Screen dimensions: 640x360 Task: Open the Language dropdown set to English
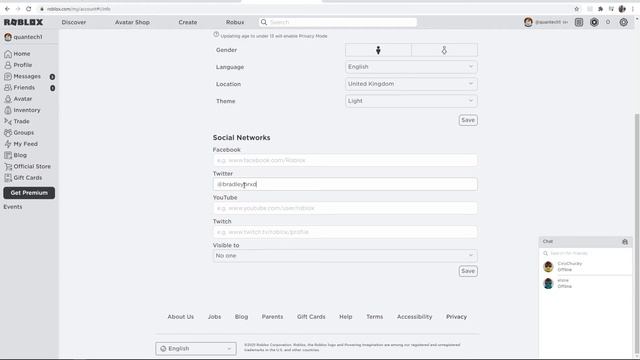click(x=411, y=67)
